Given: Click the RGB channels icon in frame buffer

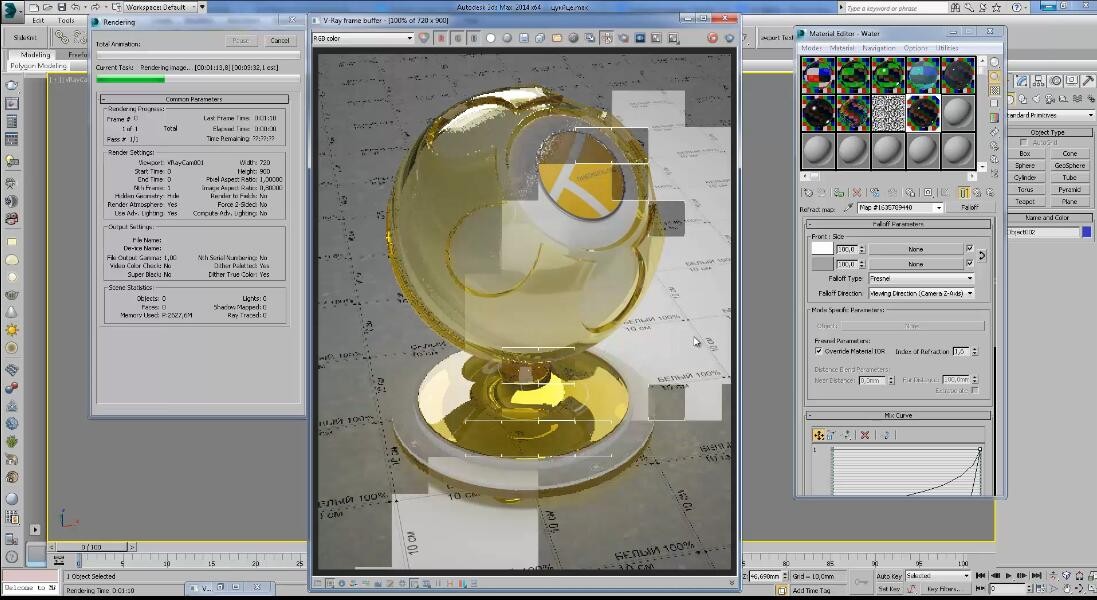Looking at the screenshot, I should click(424, 38).
